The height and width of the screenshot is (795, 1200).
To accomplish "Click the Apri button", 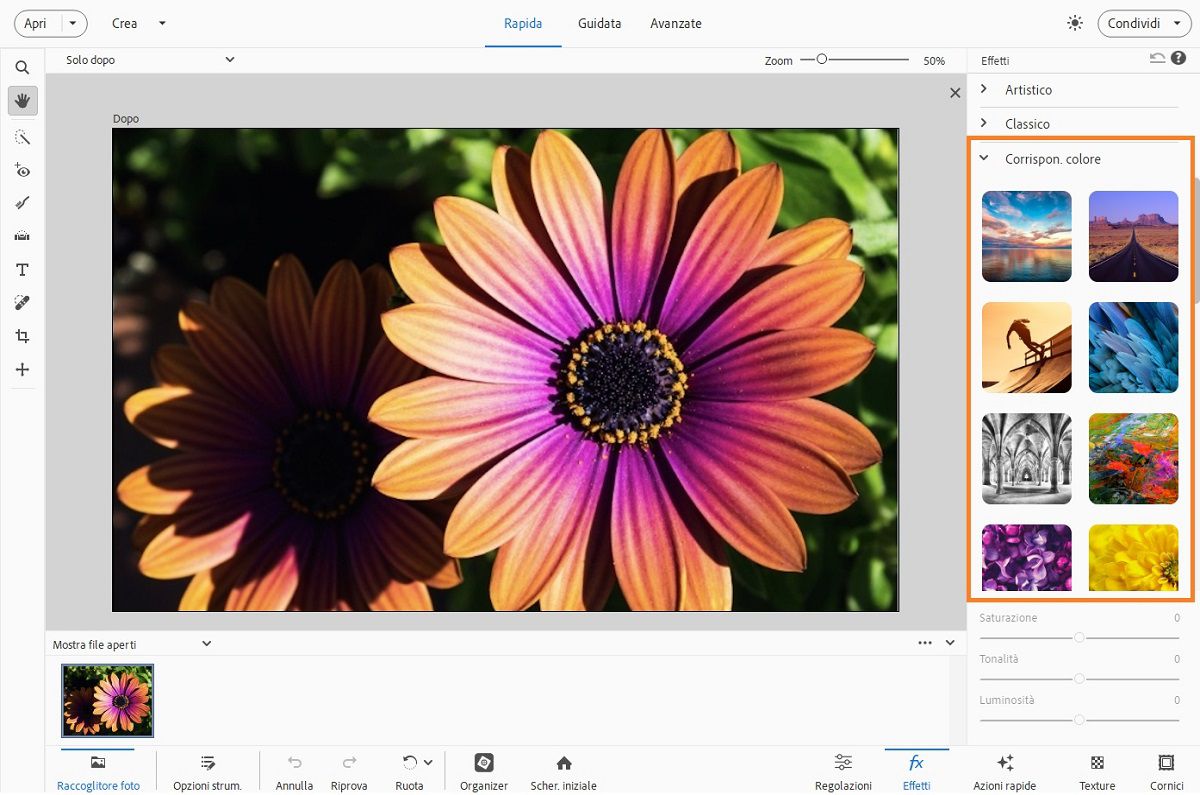I will click(x=36, y=23).
